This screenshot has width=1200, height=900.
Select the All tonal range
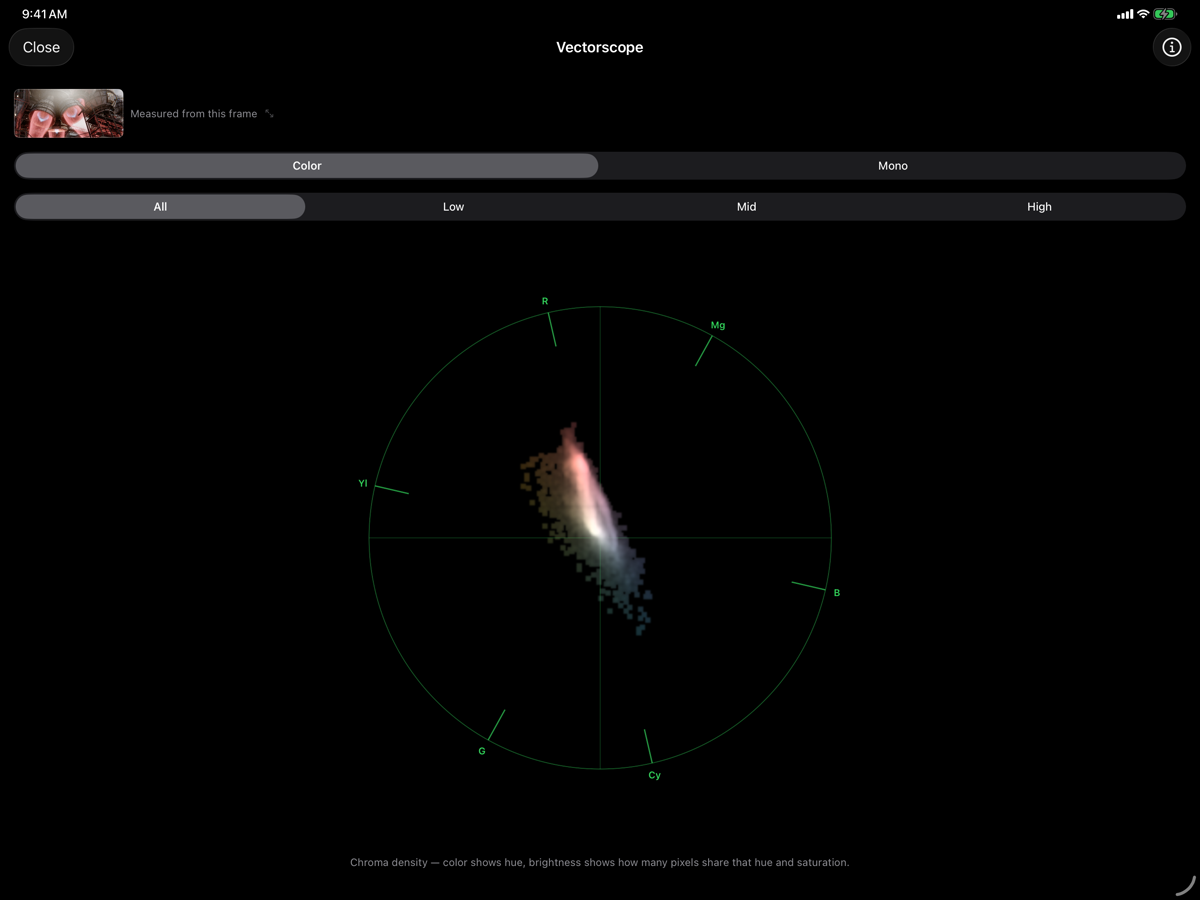[x=160, y=207]
